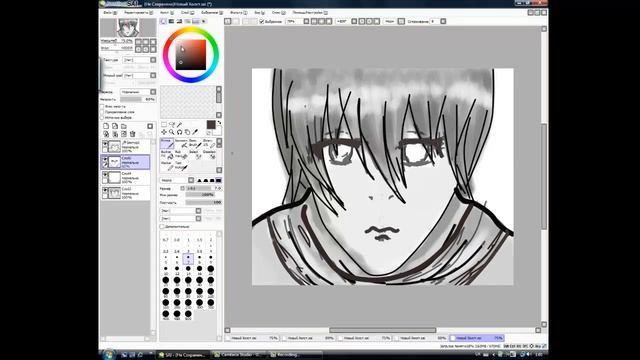The height and width of the screenshot is (360, 640).
Task: Select the Marker brush tool
Action: 167,166
